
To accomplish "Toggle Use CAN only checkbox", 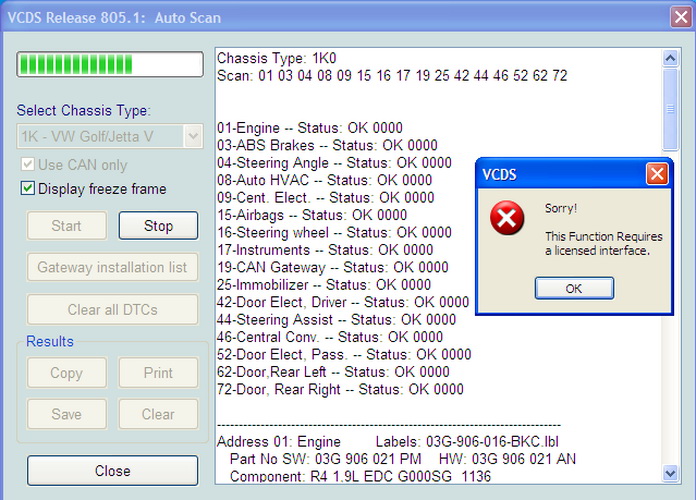I will 28,164.
